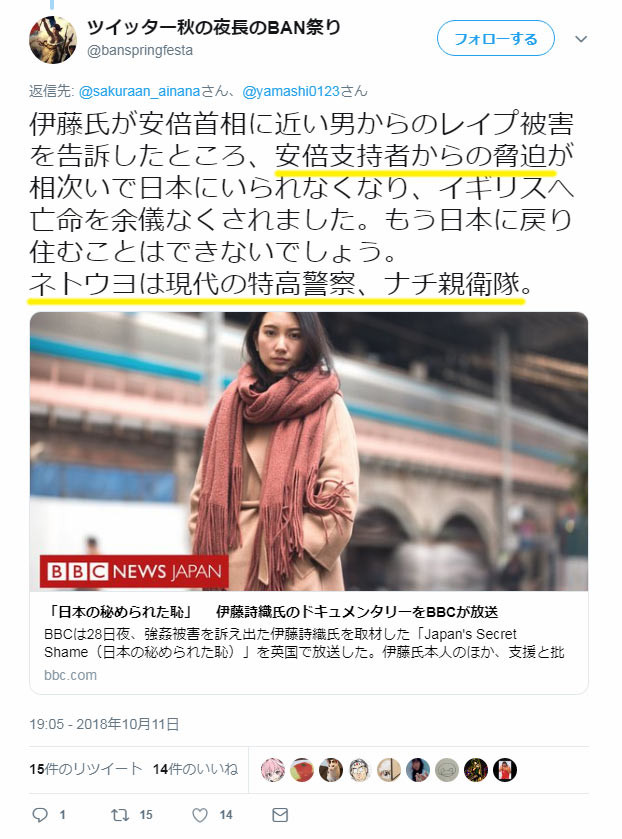Open the 日本の秘められた恥 article headline
This screenshot has height=839, width=622.
pyautogui.click(x=271, y=612)
